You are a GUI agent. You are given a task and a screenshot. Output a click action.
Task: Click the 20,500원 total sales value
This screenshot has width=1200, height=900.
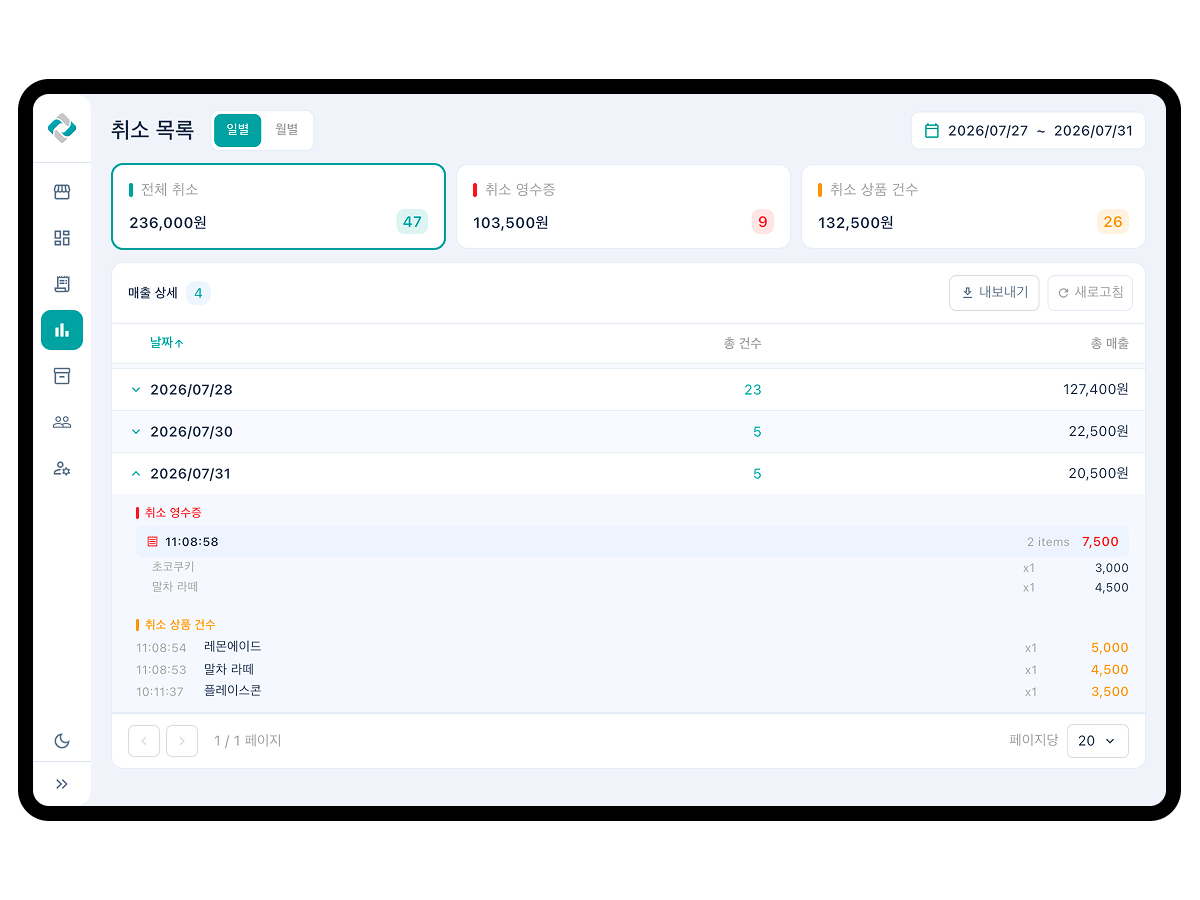coord(1099,474)
